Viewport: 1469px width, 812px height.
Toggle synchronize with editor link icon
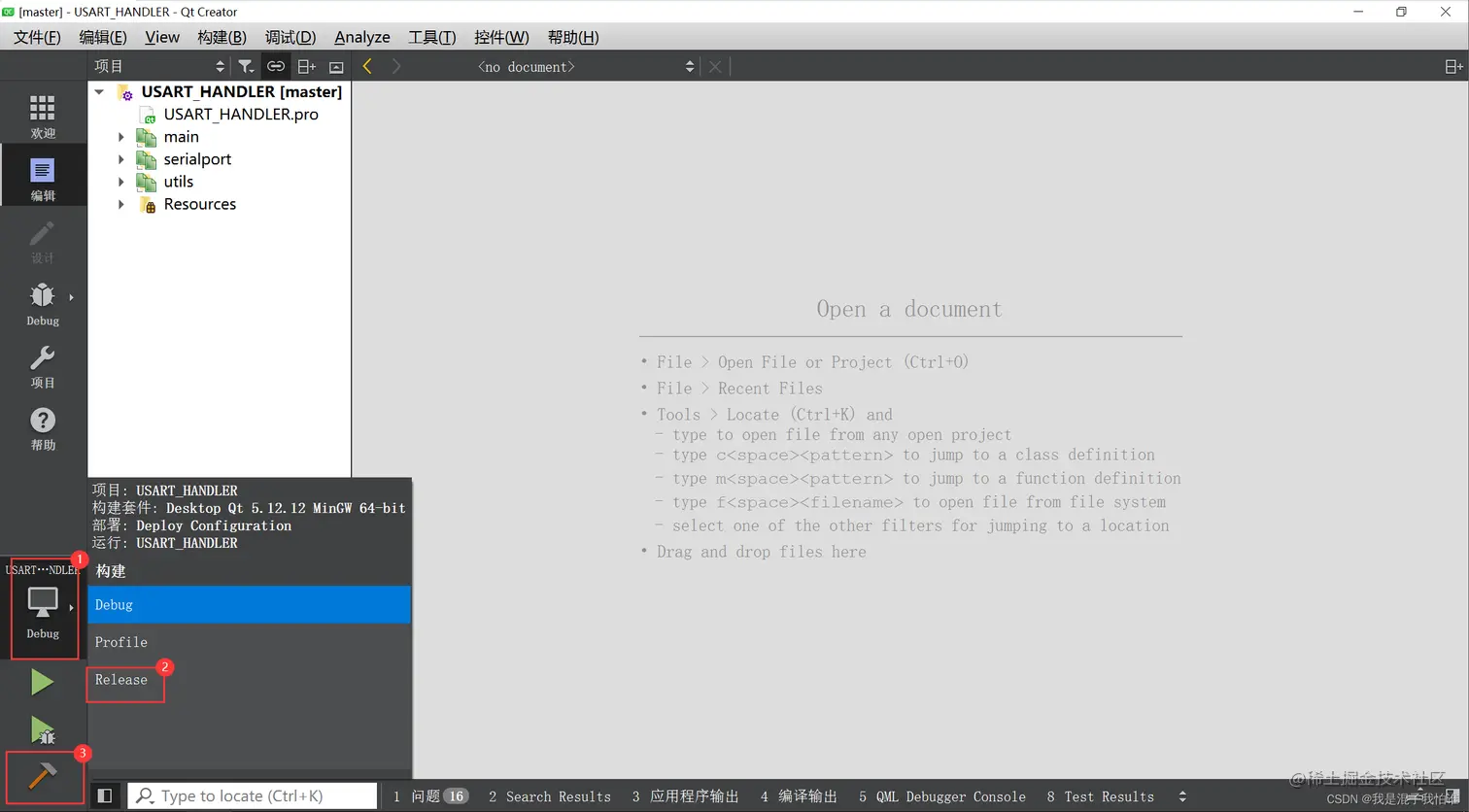tap(276, 66)
